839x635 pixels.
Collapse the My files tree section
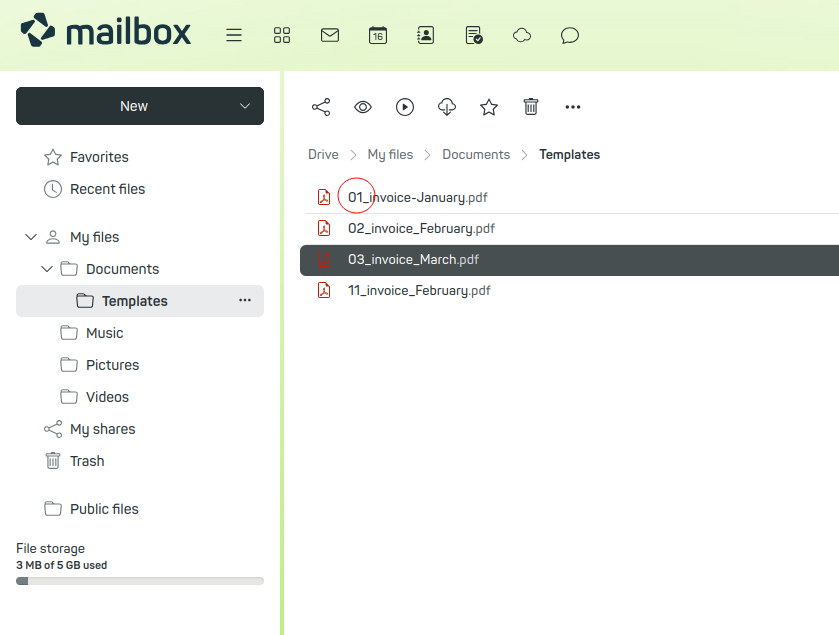pos(31,236)
